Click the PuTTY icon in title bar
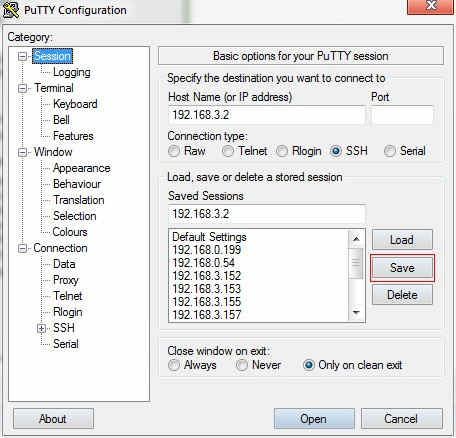This screenshot has height=438, width=456. coord(11,9)
